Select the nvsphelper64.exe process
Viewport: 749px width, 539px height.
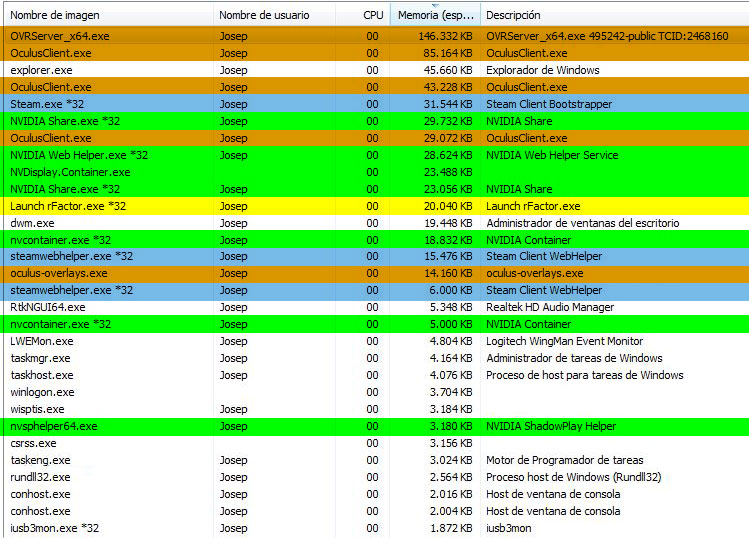click(376, 426)
